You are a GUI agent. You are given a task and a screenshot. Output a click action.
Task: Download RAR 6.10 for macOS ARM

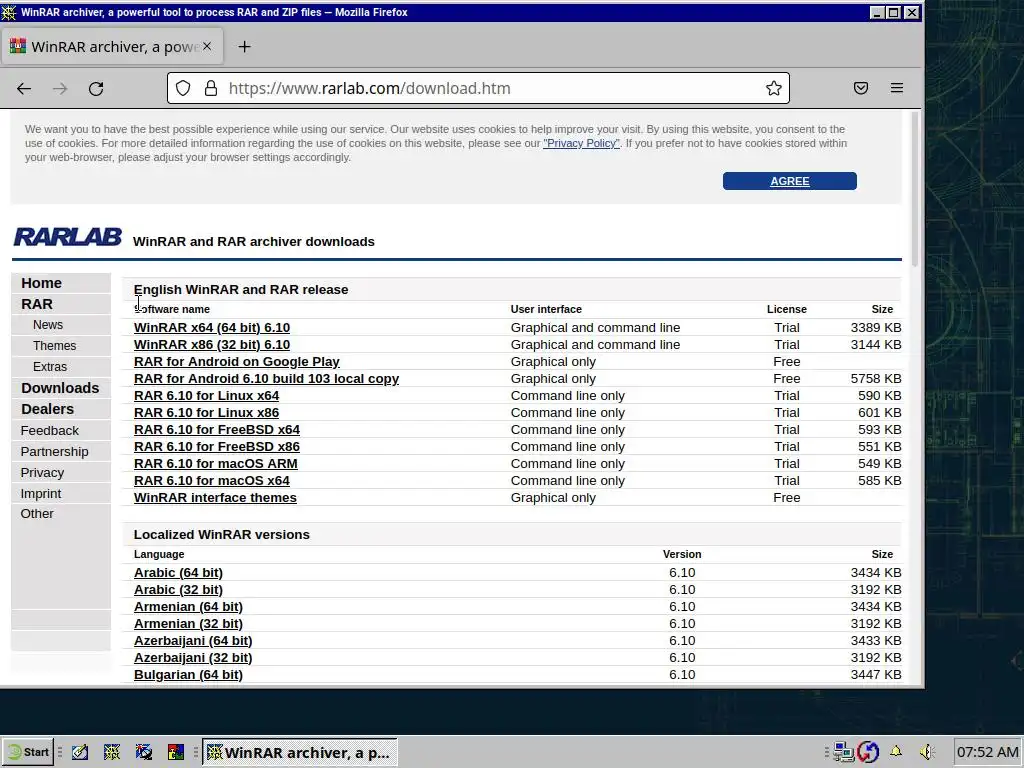click(216, 464)
